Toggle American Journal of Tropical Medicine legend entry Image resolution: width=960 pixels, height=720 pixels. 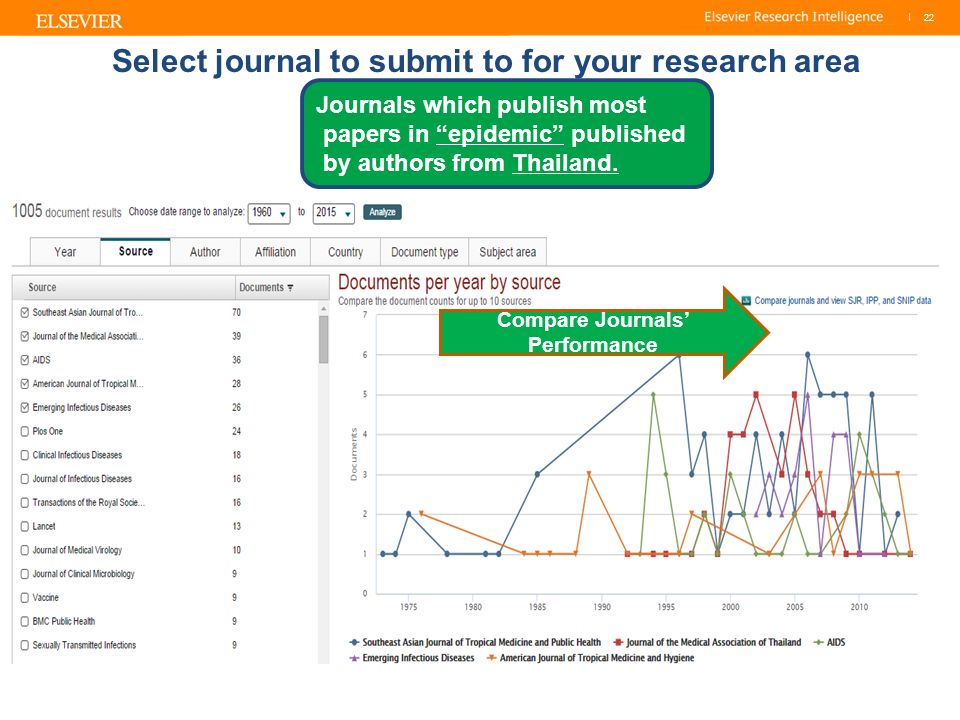[590, 658]
